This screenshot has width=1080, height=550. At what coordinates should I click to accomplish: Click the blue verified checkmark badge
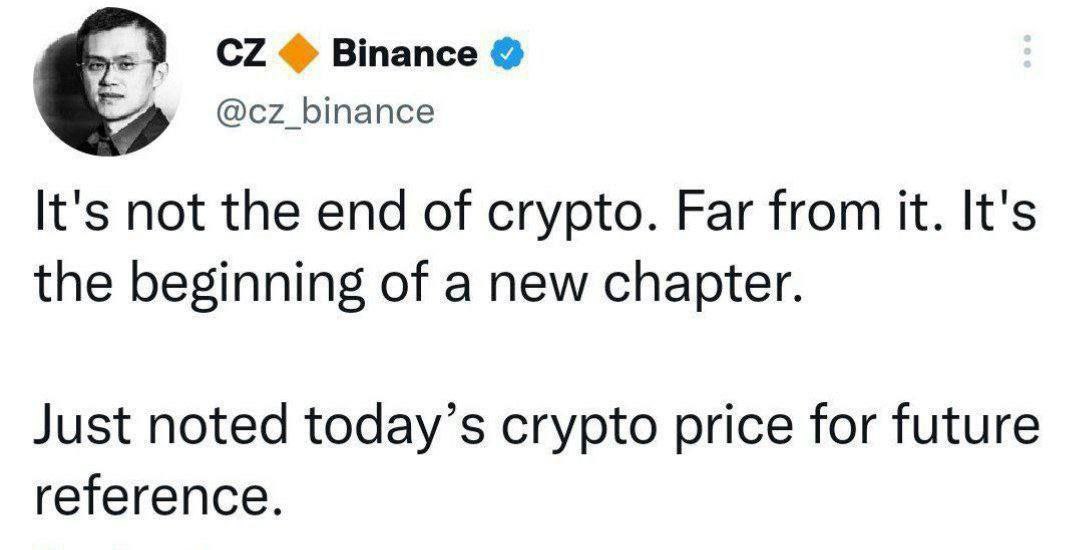coord(506,54)
